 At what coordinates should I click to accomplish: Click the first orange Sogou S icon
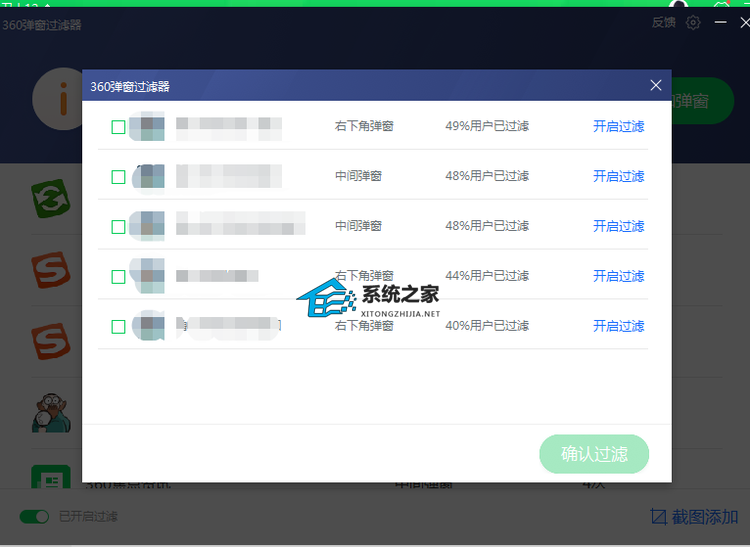coord(51,270)
